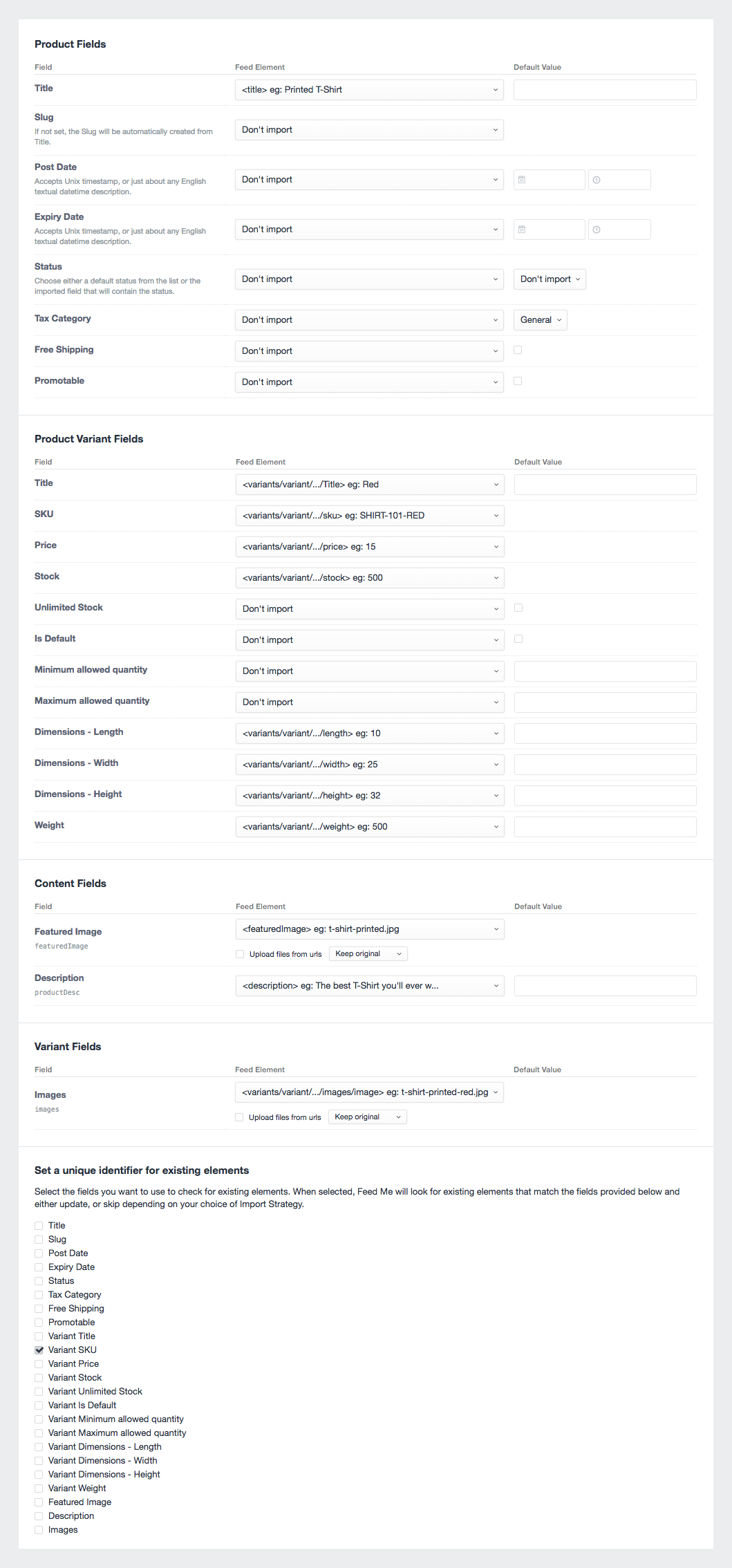Open the Weight feed element dropdown
The width and height of the screenshot is (732, 1568).
click(370, 827)
